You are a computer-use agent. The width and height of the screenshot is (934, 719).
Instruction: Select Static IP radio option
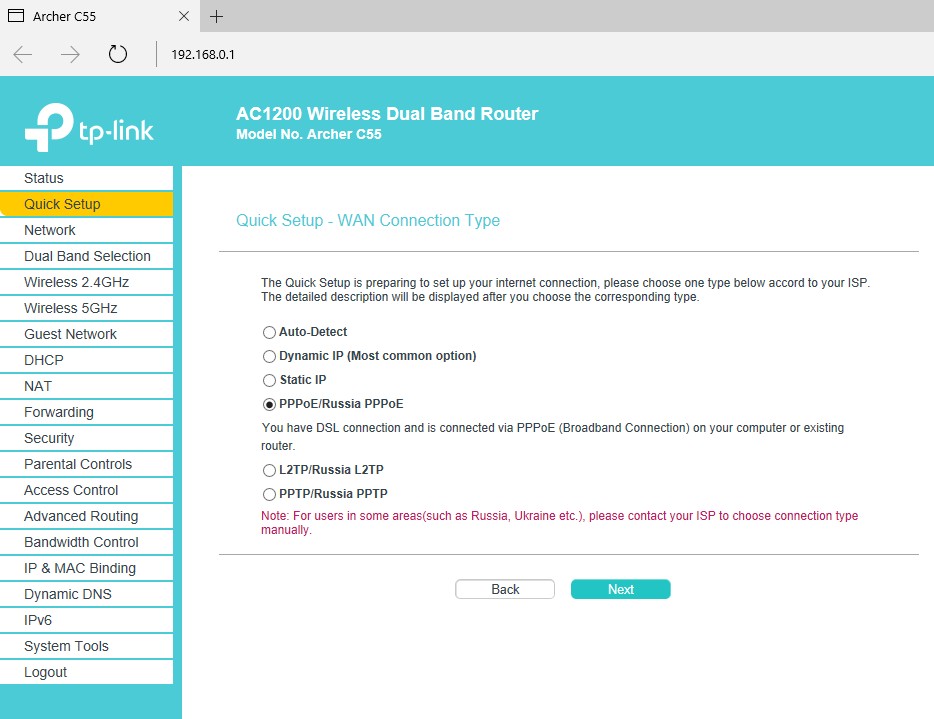click(269, 380)
